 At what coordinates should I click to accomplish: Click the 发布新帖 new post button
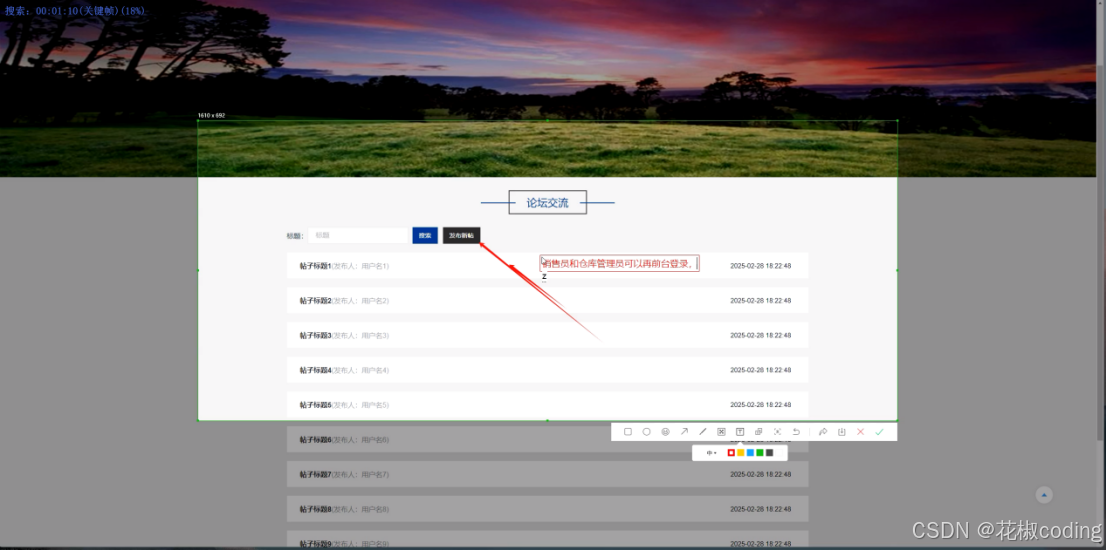coord(461,236)
